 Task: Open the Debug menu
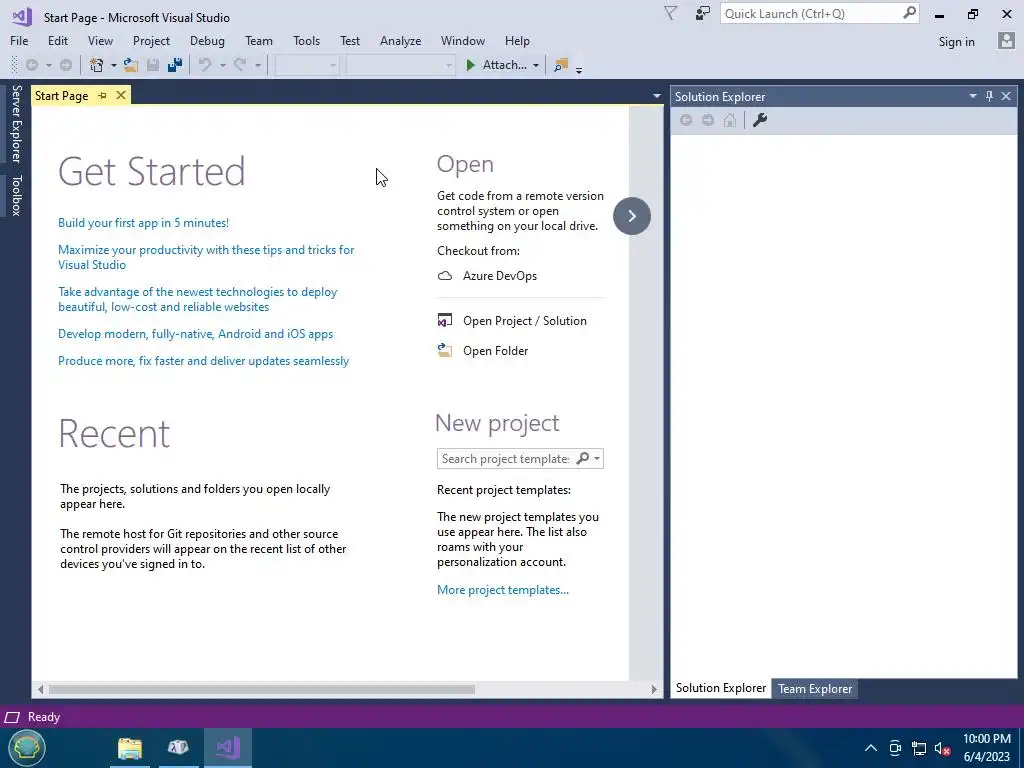207,40
